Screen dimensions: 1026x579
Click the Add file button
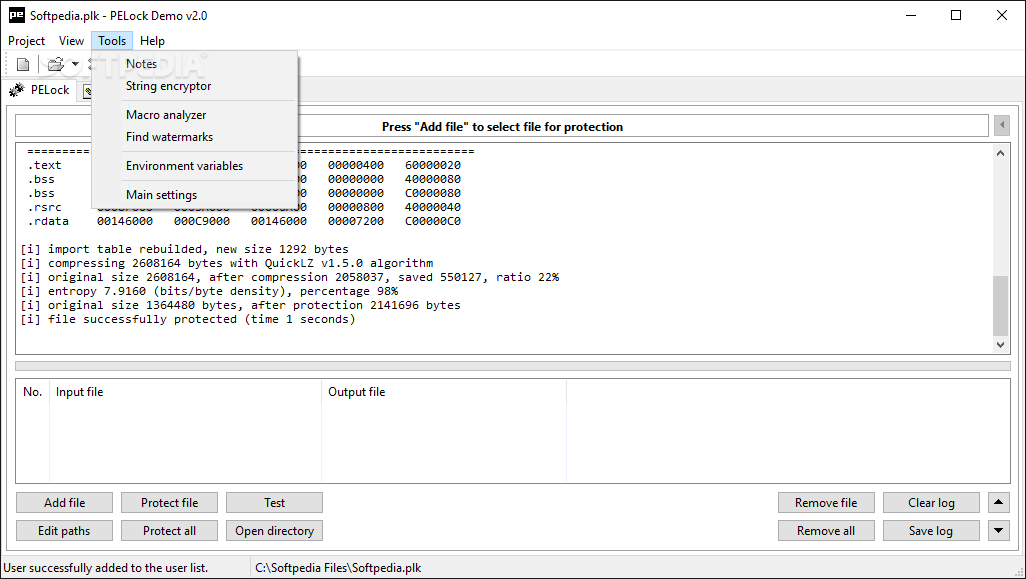click(x=64, y=502)
